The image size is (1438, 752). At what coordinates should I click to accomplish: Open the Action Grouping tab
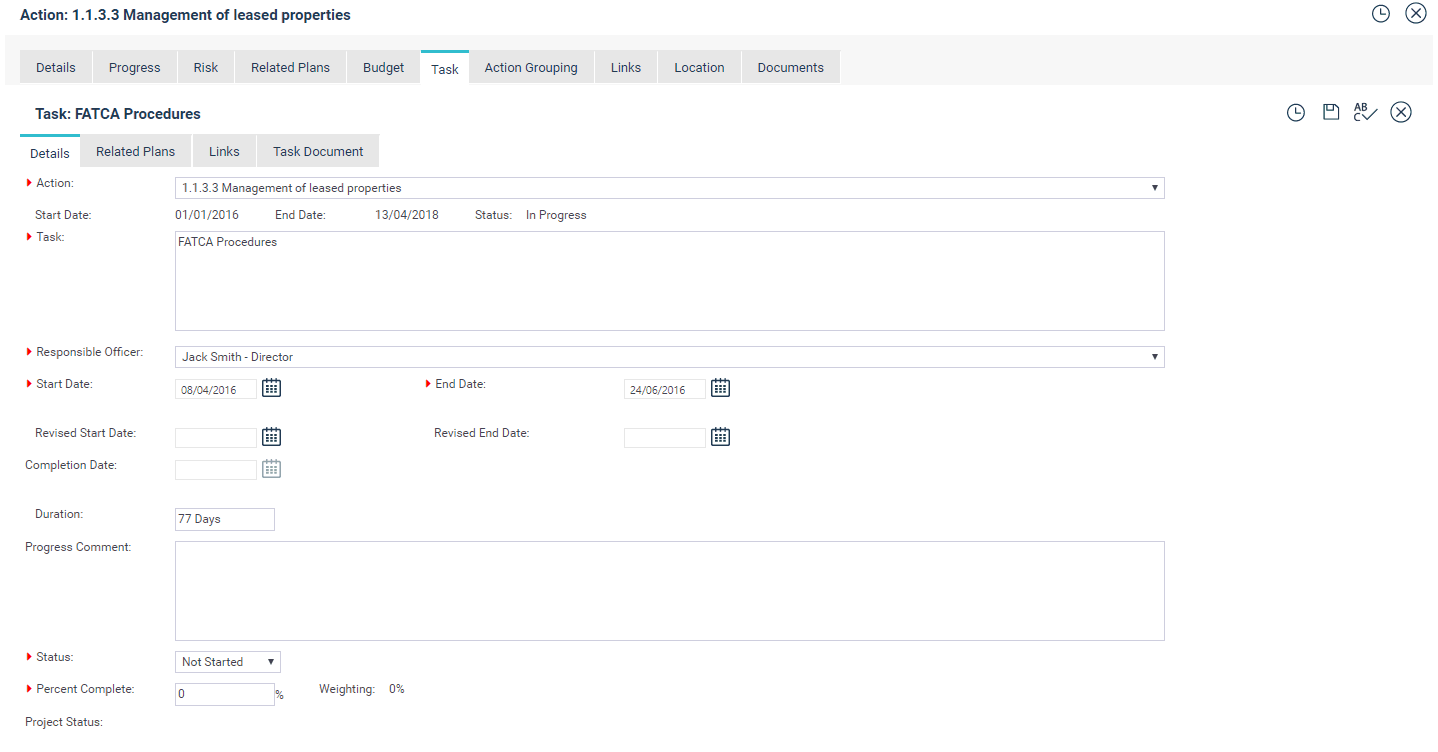pos(531,68)
